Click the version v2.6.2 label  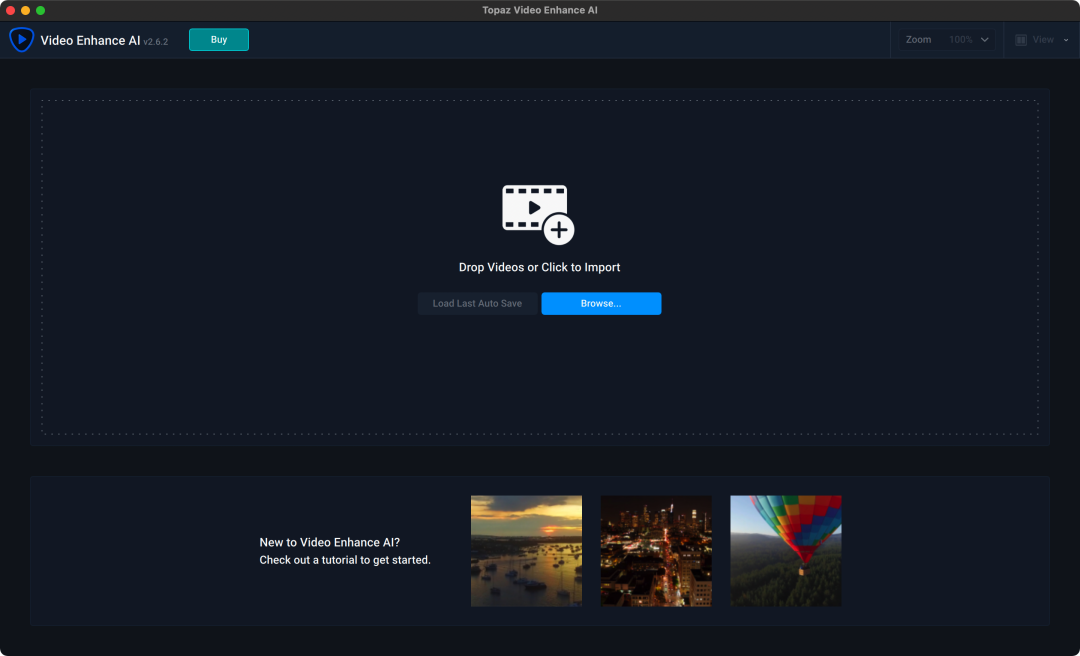pyautogui.click(x=156, y=42)
